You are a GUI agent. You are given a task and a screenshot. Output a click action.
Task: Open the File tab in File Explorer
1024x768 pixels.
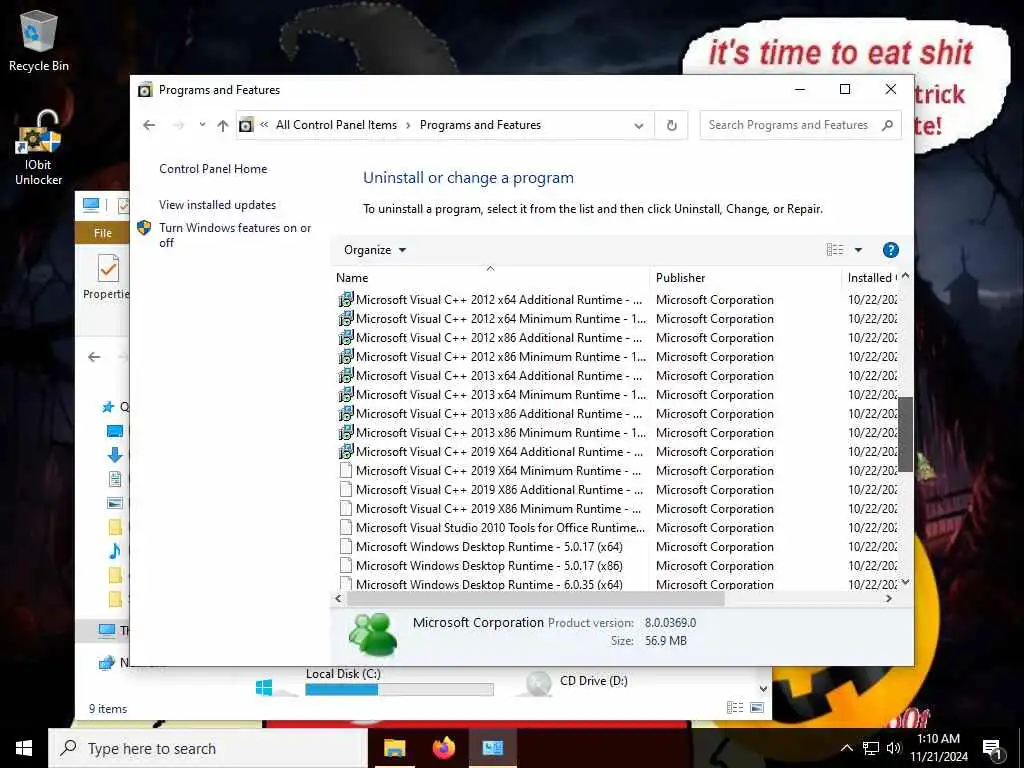tap(103, 233)
